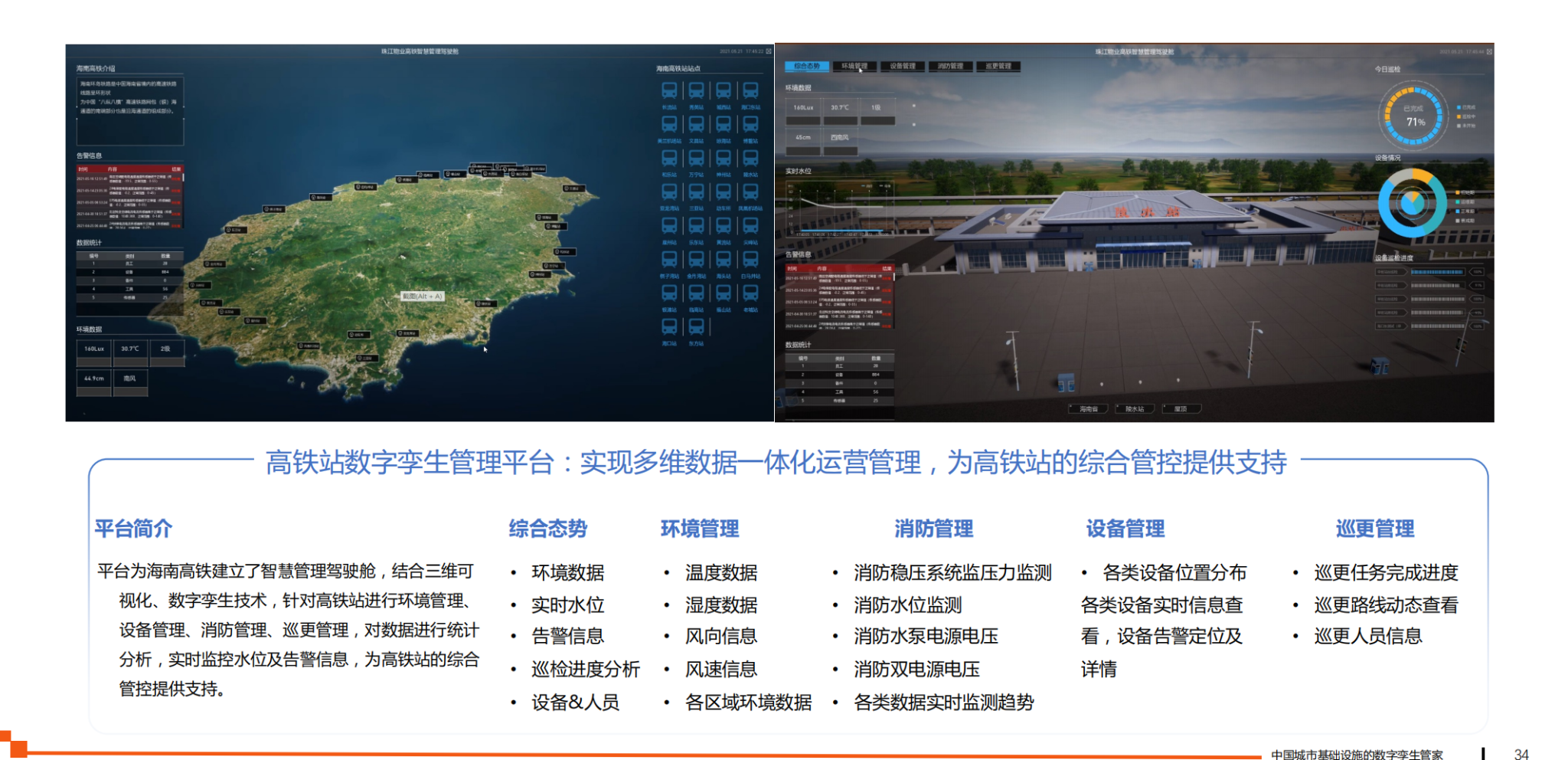Viewport: 1568px width, 760px height.
Task: Toggle the 已完成 legend in 今日巡检 chart
Action: point(1465,107)
